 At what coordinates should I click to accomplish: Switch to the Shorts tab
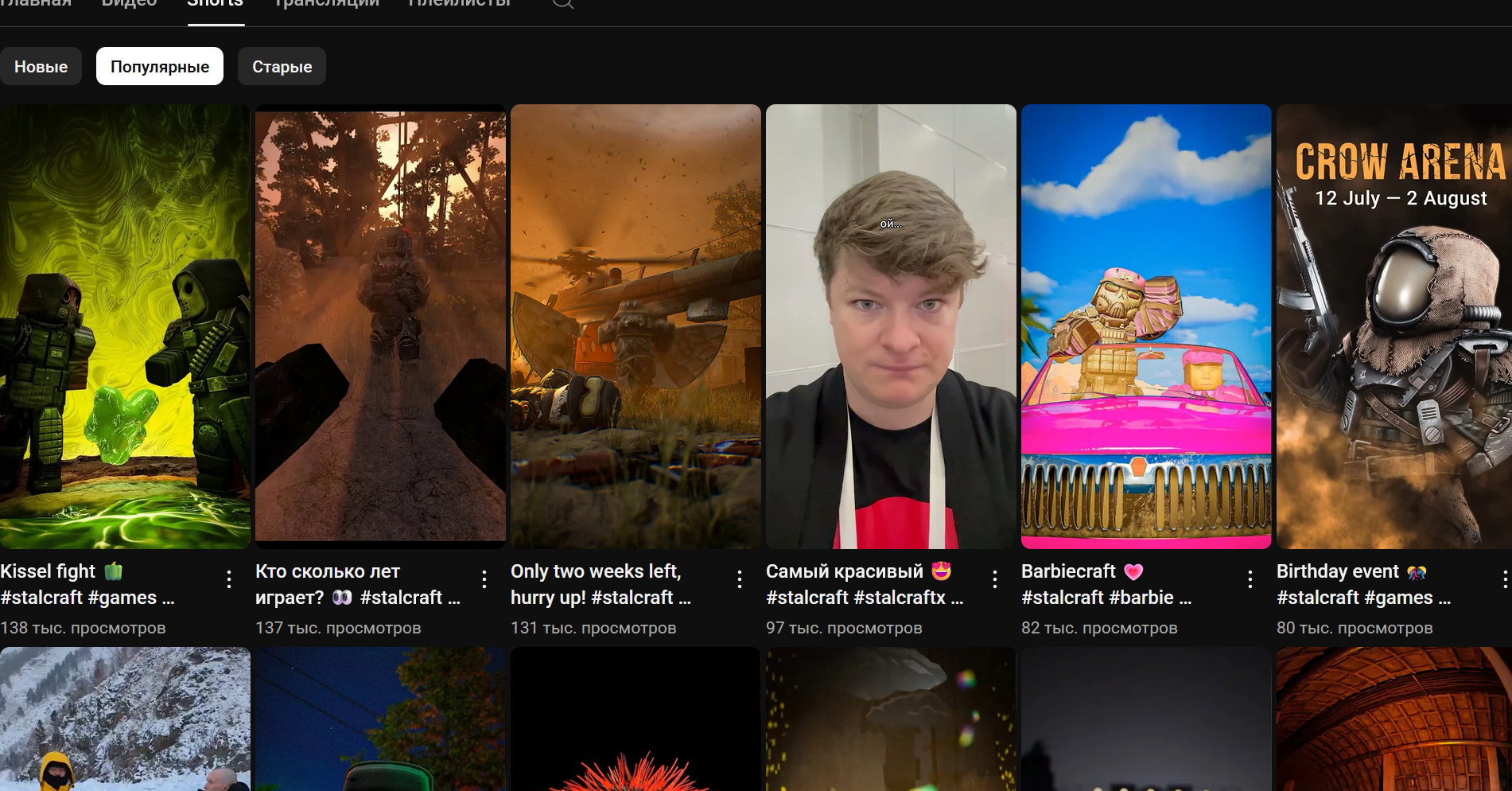[x=216, y=4]
